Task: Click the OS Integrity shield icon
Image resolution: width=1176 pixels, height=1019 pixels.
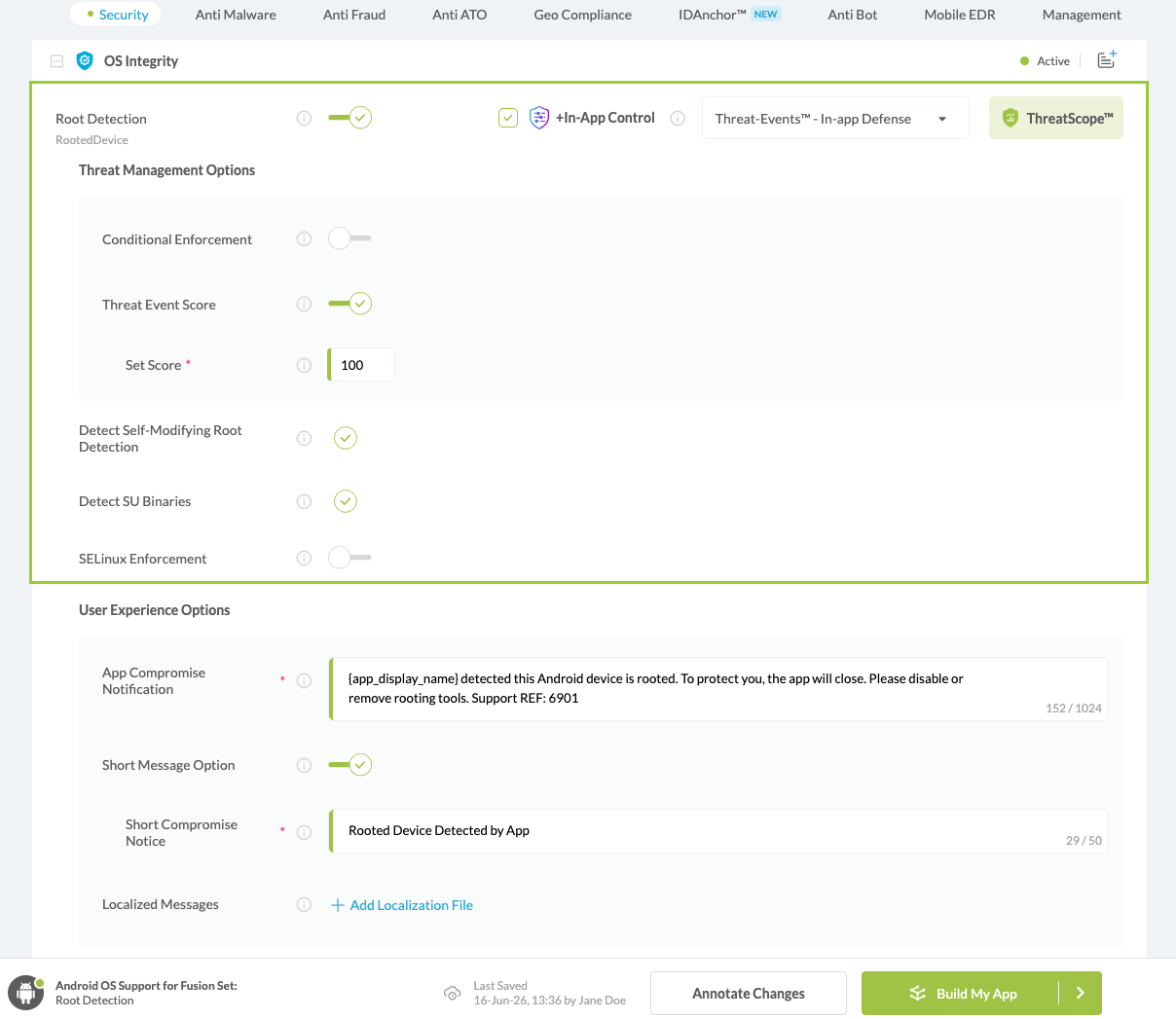Action: tap(85, 61)
